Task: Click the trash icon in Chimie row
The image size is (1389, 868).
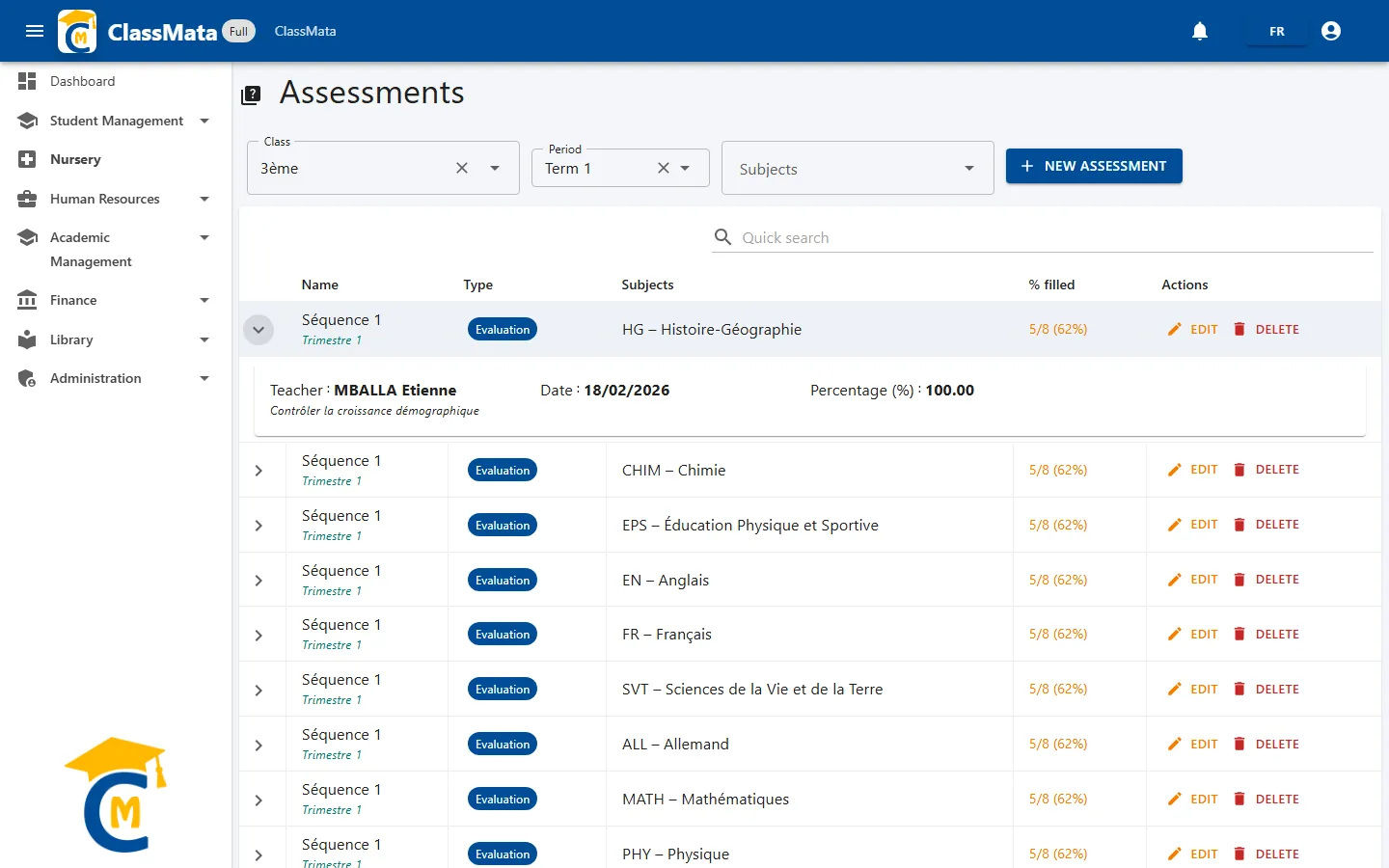Action: tap(1239, 470)
